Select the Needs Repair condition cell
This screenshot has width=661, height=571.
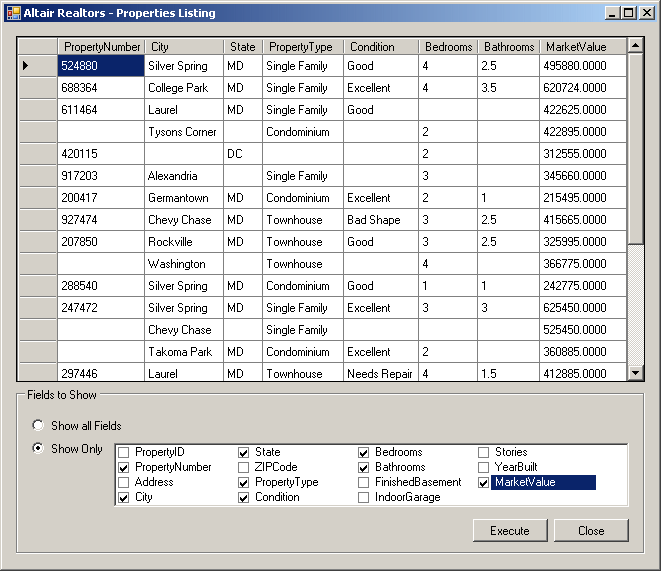point(381,373)
